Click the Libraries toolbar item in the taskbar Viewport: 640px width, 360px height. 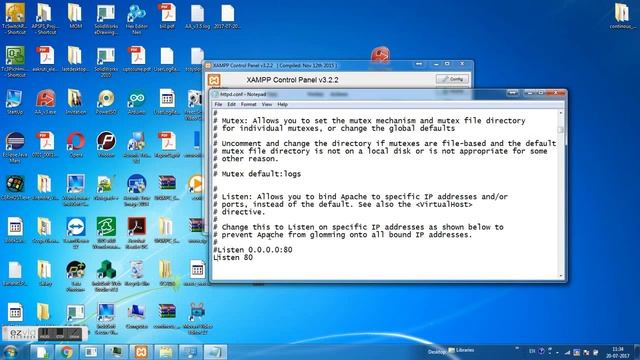[x=461, y=350]
